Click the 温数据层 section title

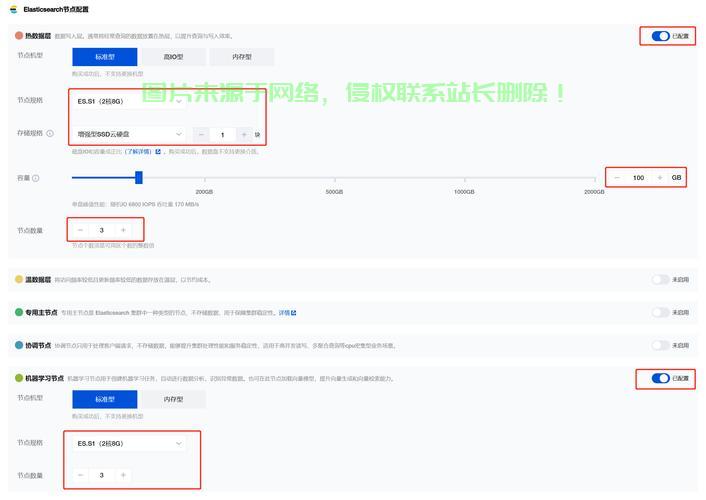38,279
